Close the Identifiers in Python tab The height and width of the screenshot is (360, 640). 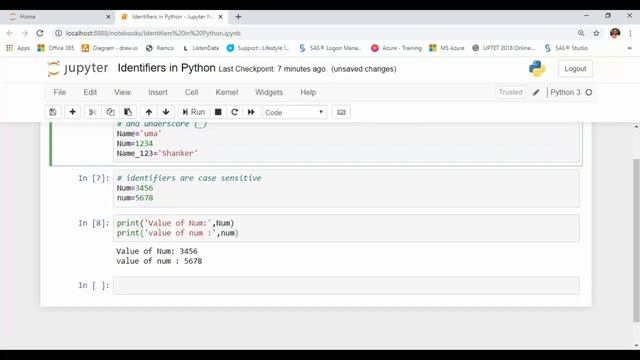point(220,17)
